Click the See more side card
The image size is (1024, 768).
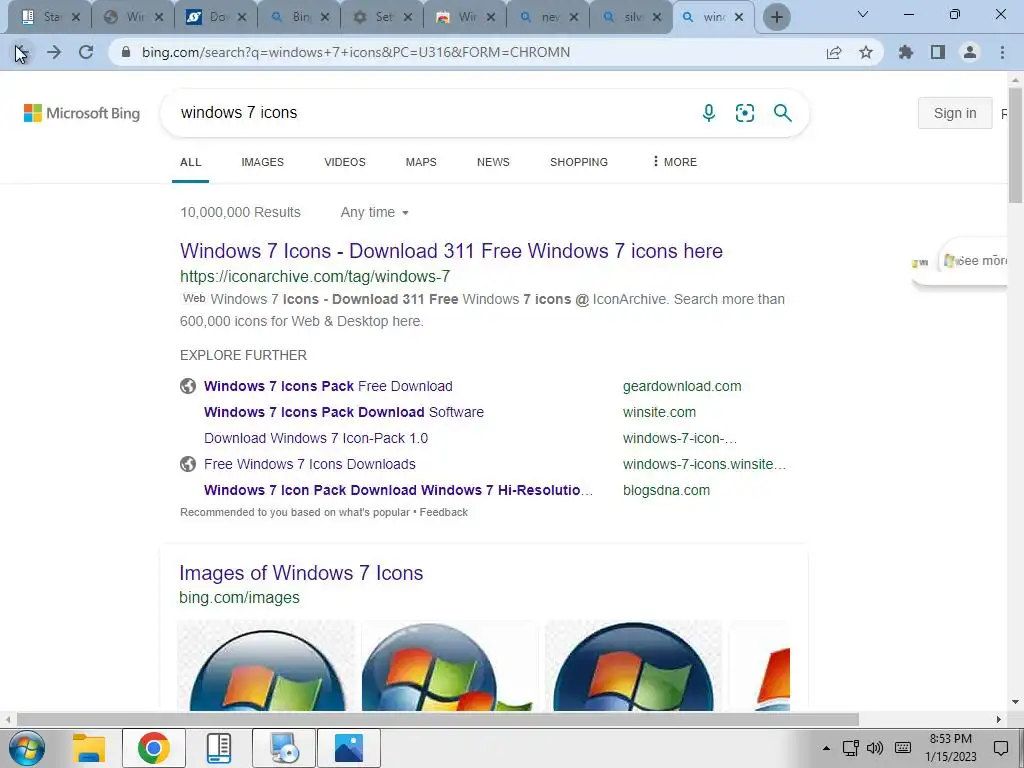[x=974, y=261]
